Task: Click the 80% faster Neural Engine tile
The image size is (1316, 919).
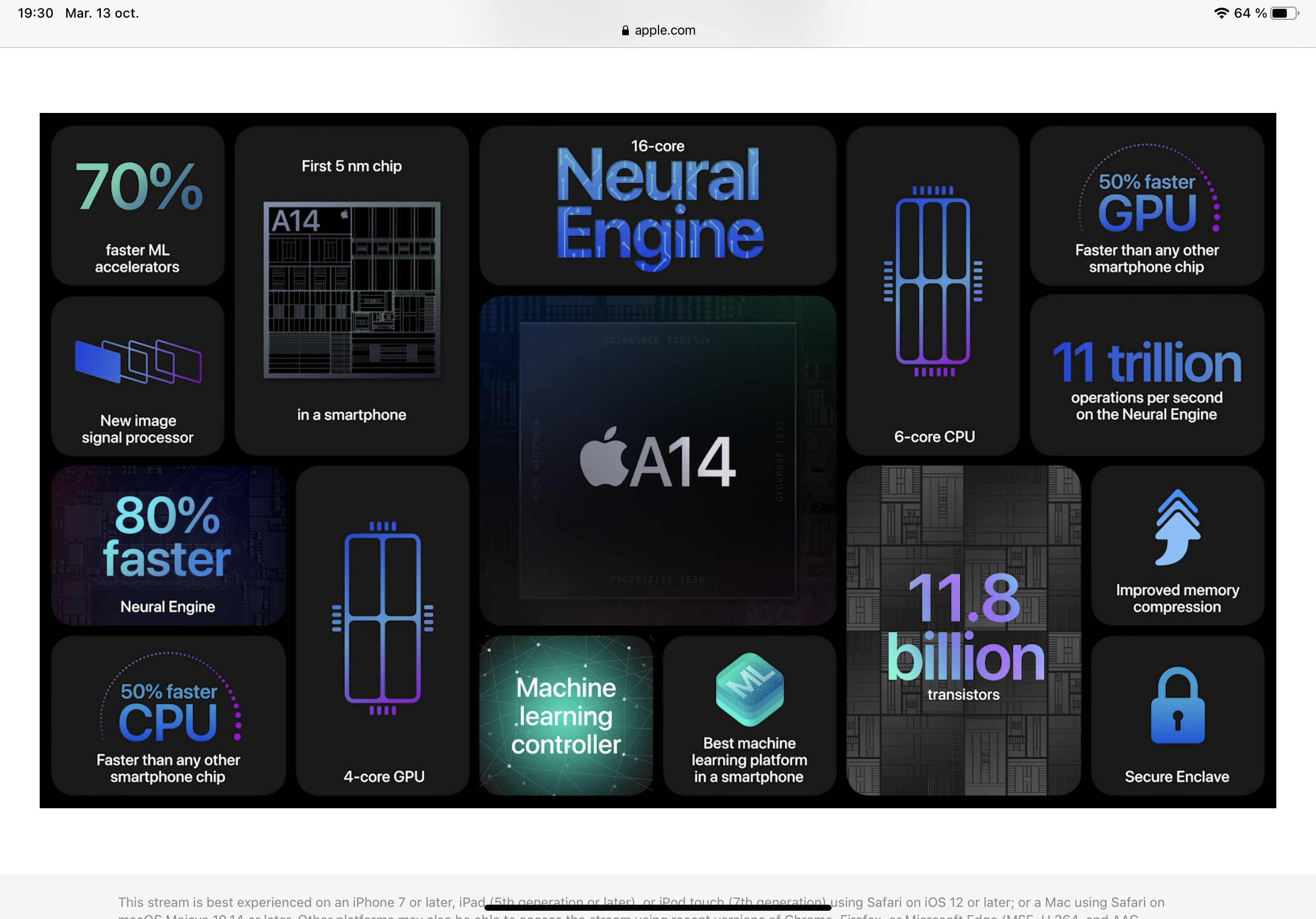Action: point(169,545)
